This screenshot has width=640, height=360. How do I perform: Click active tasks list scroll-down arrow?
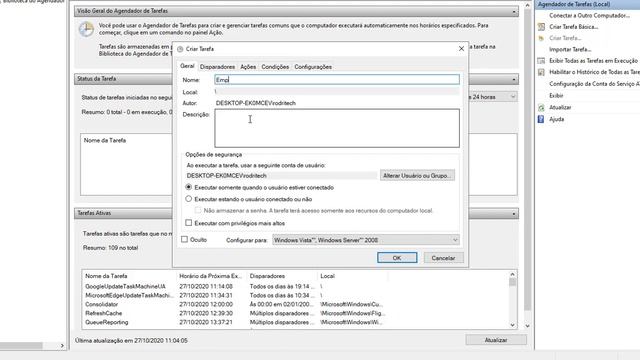pos(513,325)
